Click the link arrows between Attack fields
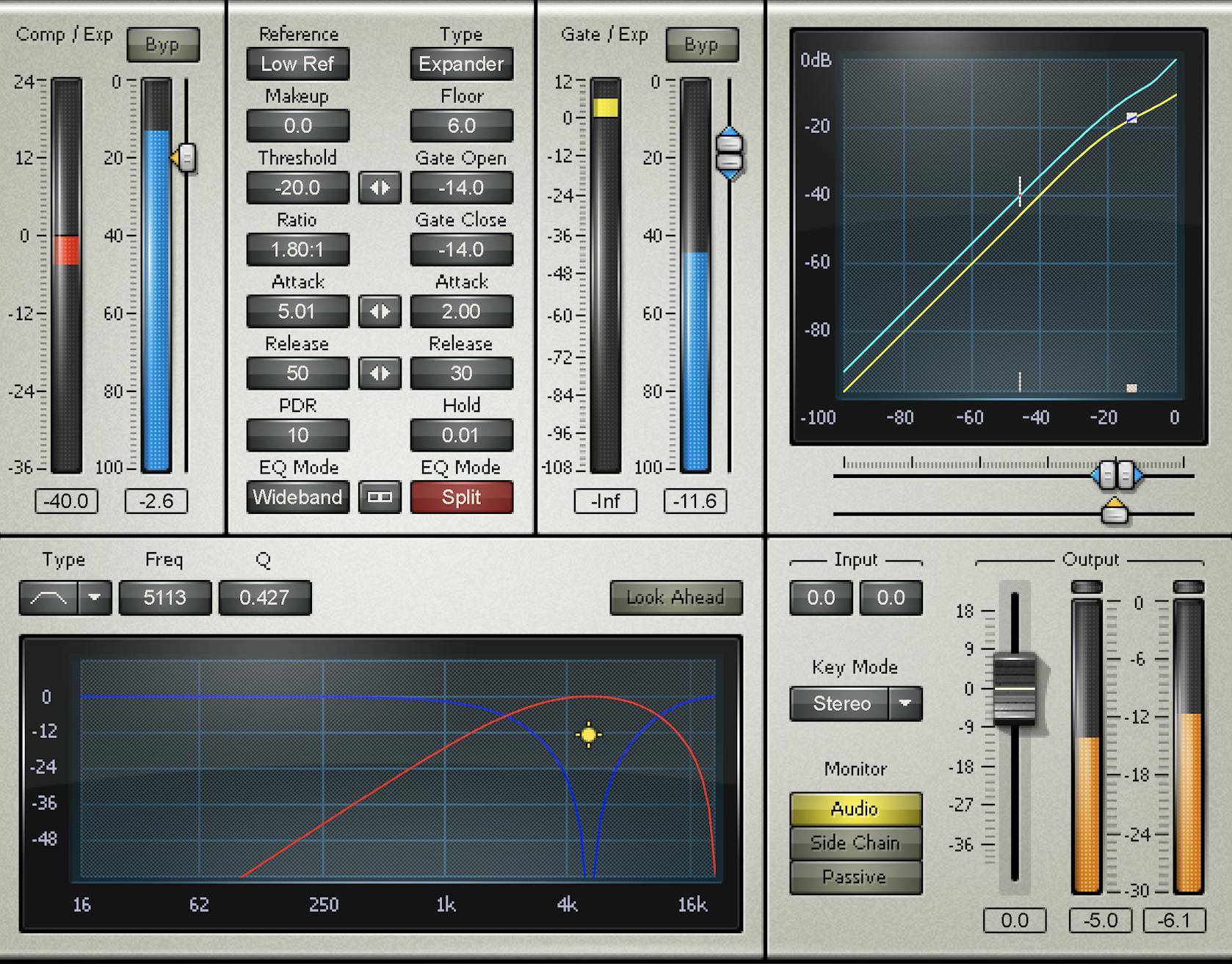The width and height of the screenshot is (1232, 964). click(x=380, y=312)
